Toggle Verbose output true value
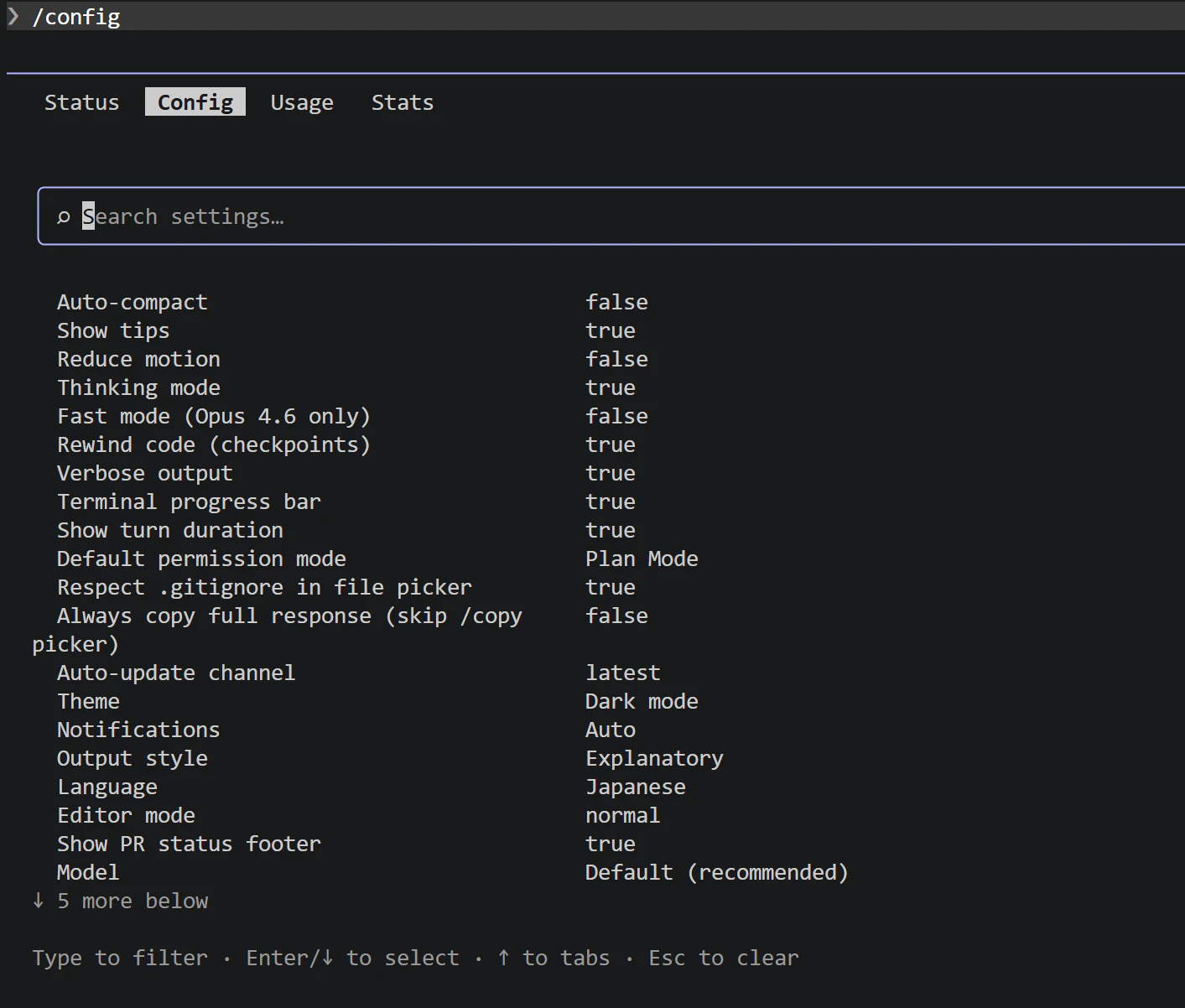Image resolution: width=1185 pixels, height=1008 pixels. pyautogui.click(x=611, y=473)
